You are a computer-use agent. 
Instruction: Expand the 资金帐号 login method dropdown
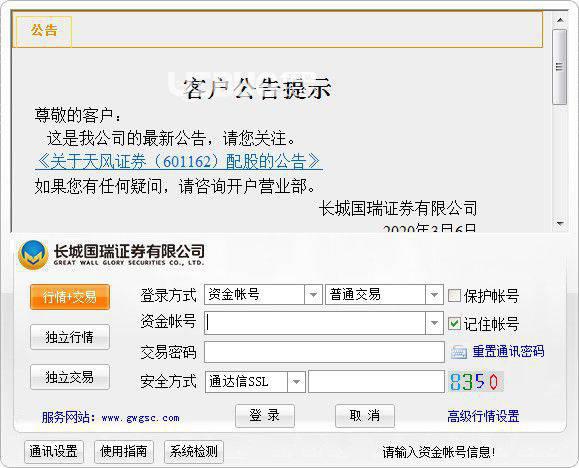313,295
